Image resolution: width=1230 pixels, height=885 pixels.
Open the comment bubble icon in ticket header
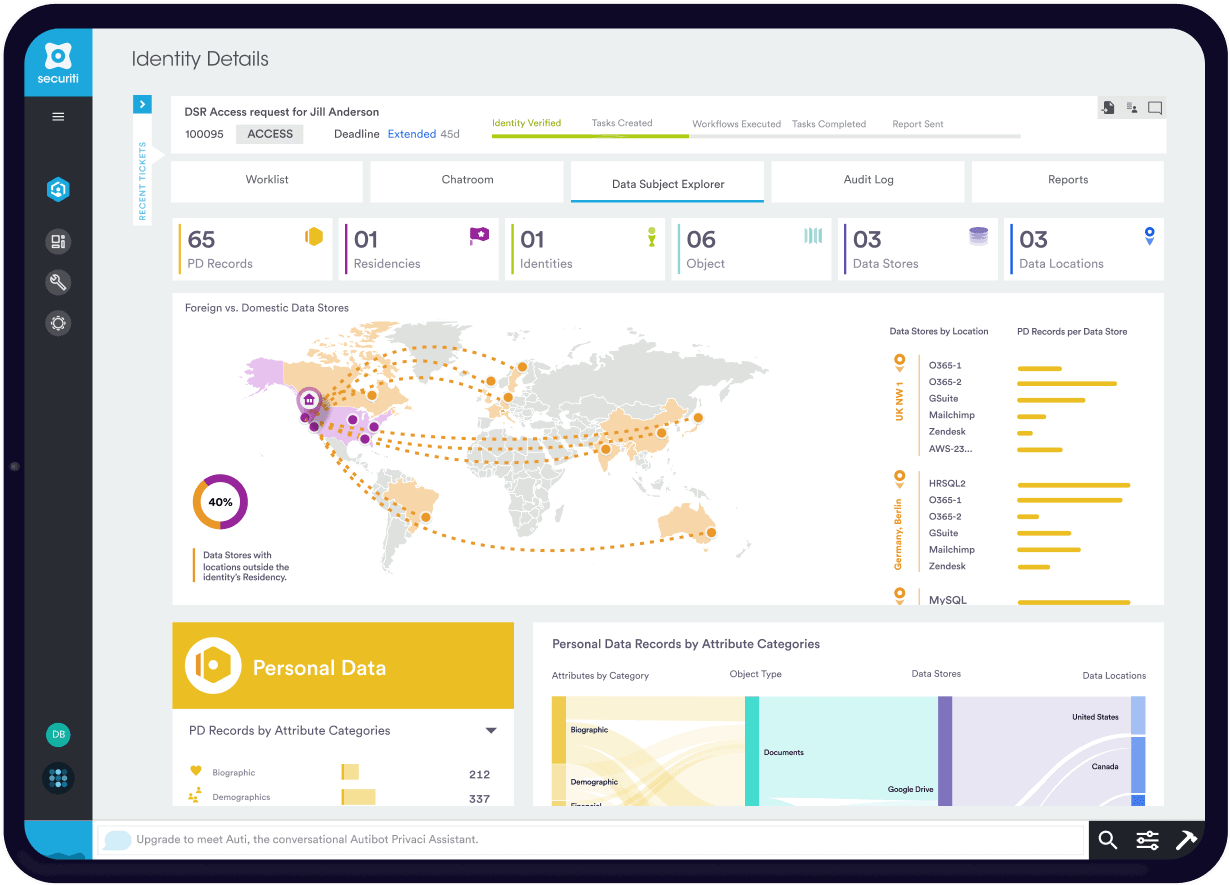pyautogui.click(x=1155, y=108)
